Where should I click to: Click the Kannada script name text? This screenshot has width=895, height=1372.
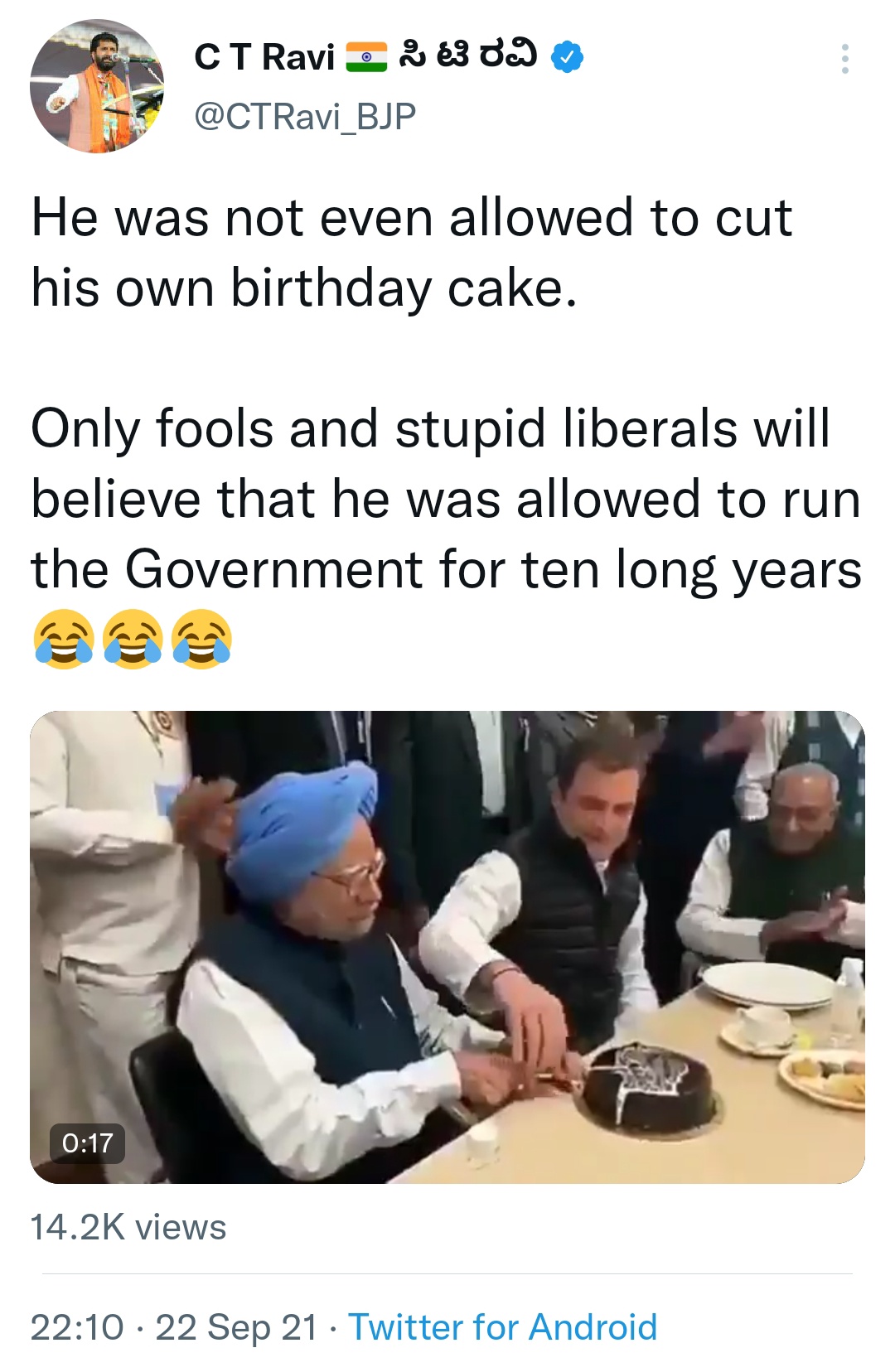[x=467, y=56]
